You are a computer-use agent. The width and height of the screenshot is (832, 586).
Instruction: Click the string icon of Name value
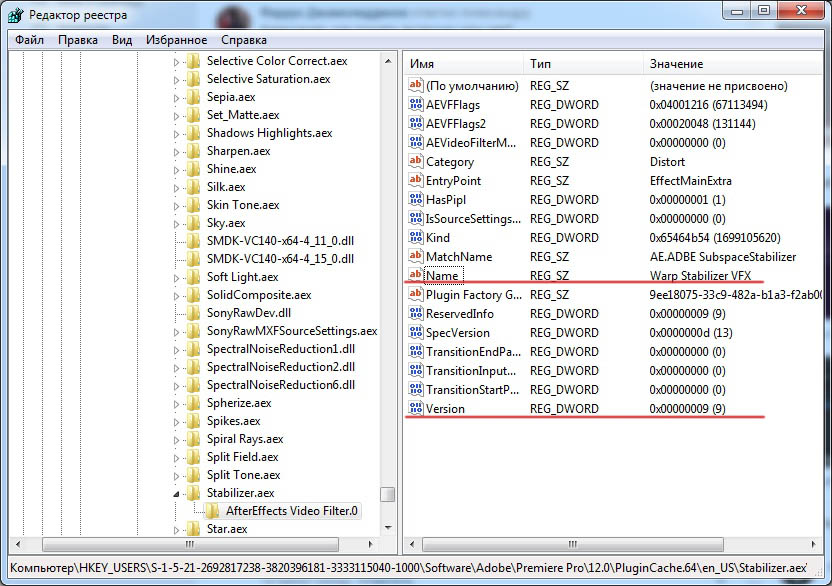pyautogui.click(x=415, y=275)
